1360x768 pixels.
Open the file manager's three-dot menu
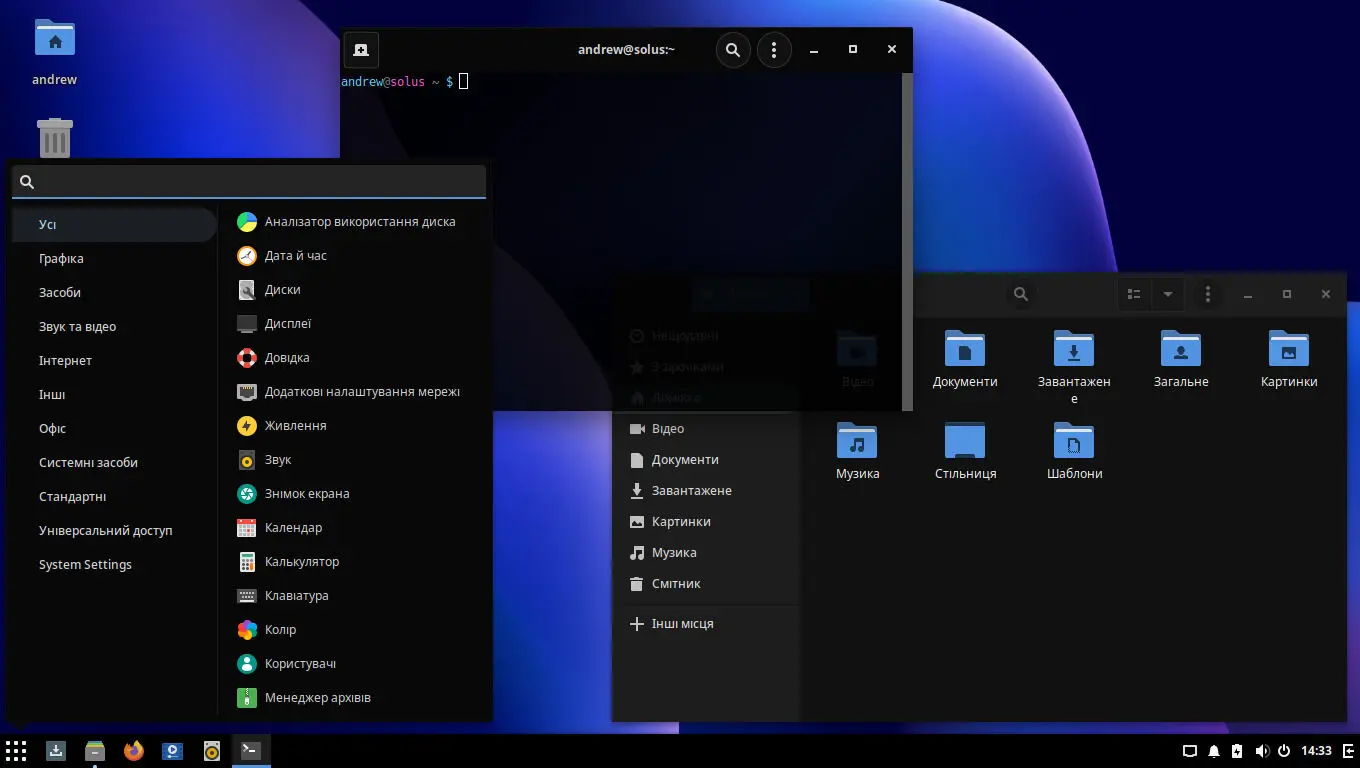pyautogui.click(x=1208, y=294)
